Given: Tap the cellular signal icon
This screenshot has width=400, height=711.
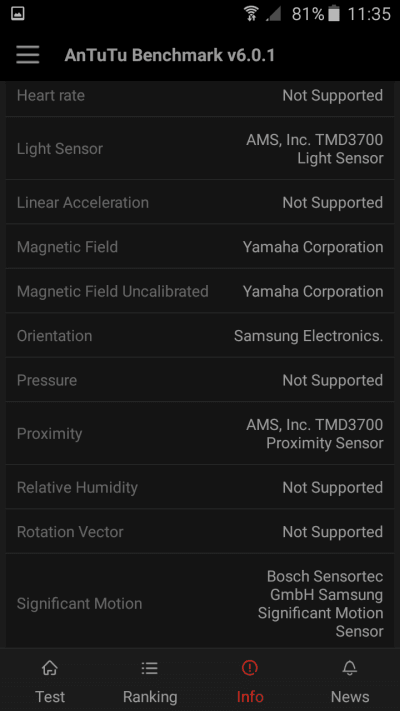Looking at the screenshot, I should [273, 14].
